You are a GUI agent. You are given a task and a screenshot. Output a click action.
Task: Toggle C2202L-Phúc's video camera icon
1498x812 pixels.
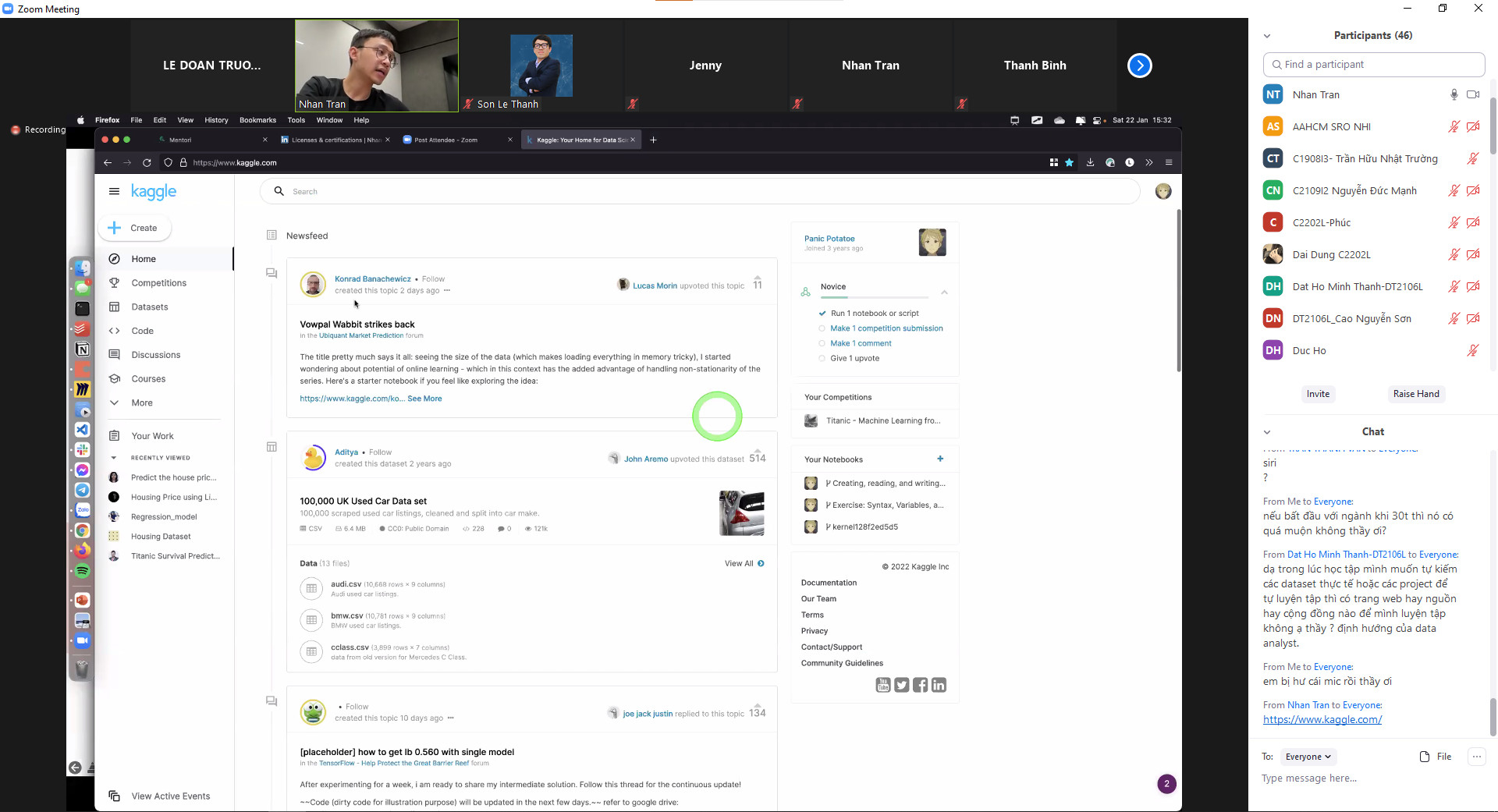click(x=1473, y=222)
